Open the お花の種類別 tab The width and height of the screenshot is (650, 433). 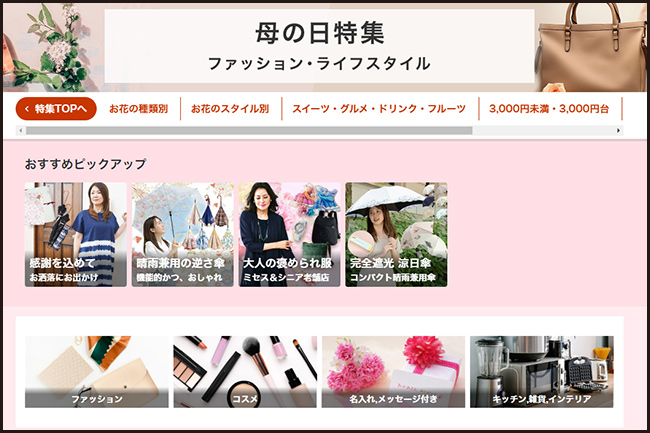[x=138, y=109]
